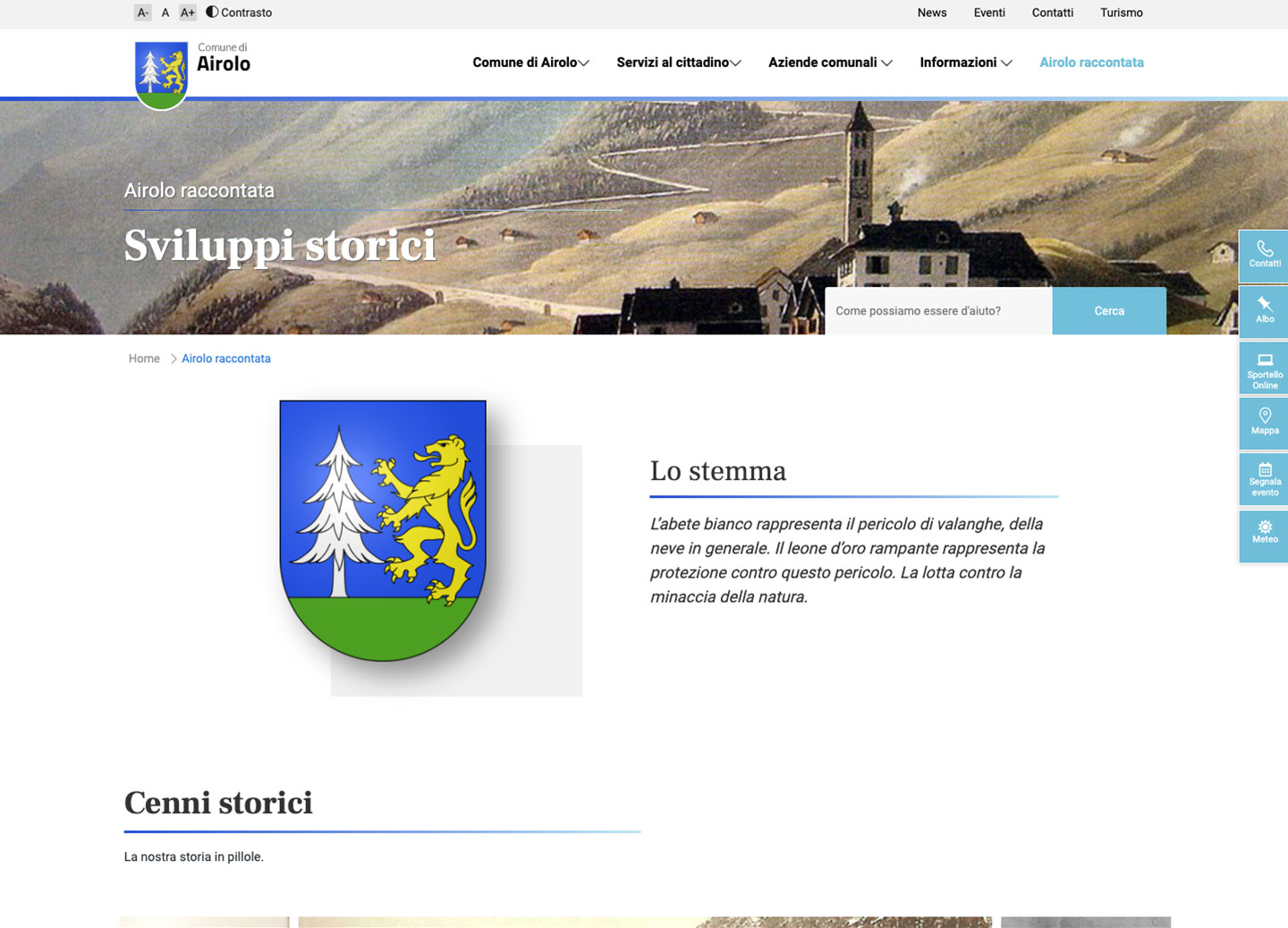Click the Comune di Airolo crest logo

point(161,75)
